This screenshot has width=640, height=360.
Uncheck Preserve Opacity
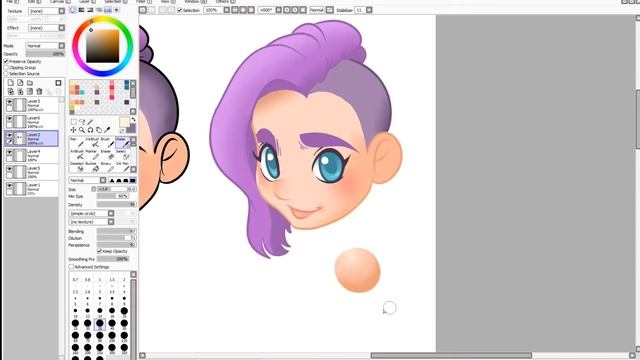pyautogui.click(x=6, y=61)
